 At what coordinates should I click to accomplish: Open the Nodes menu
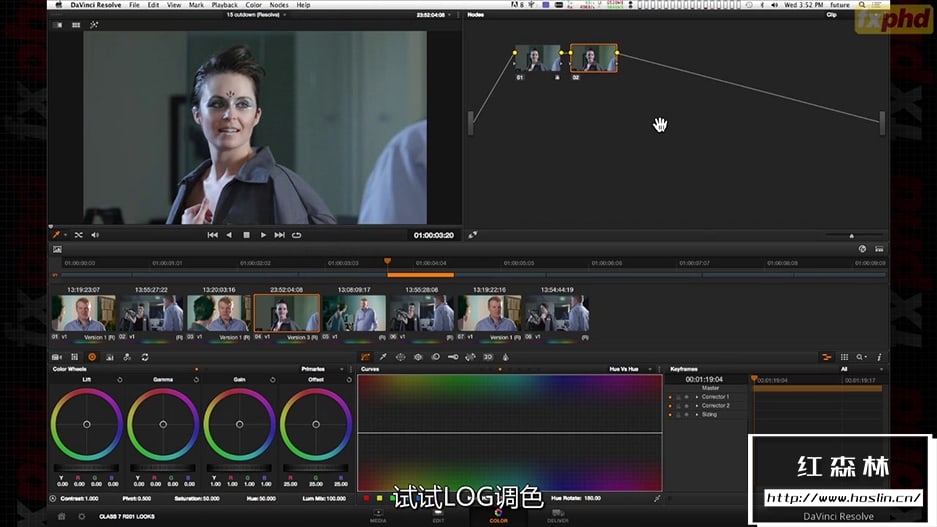pos(279,5)
